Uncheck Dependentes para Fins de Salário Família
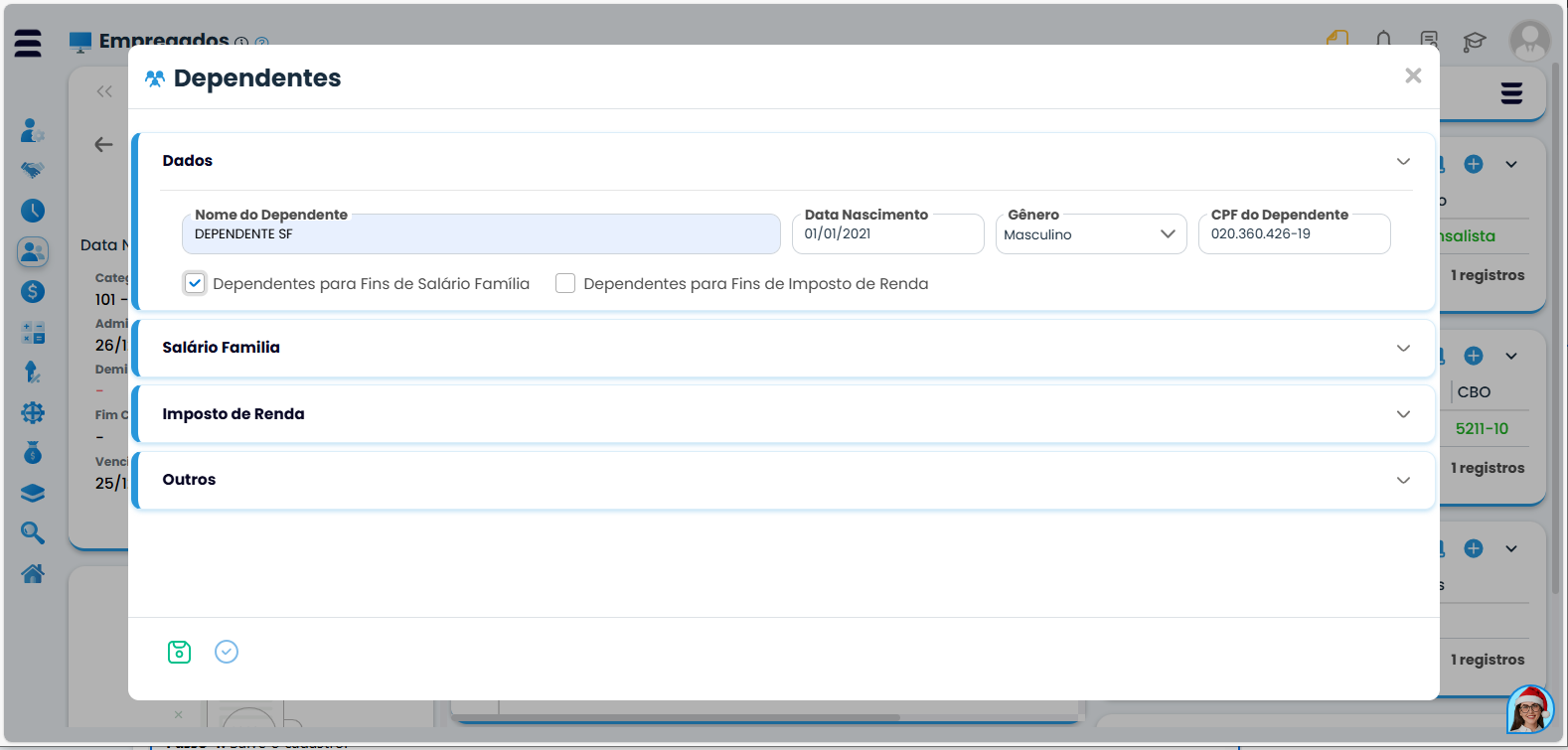 [x=195, y=283]
